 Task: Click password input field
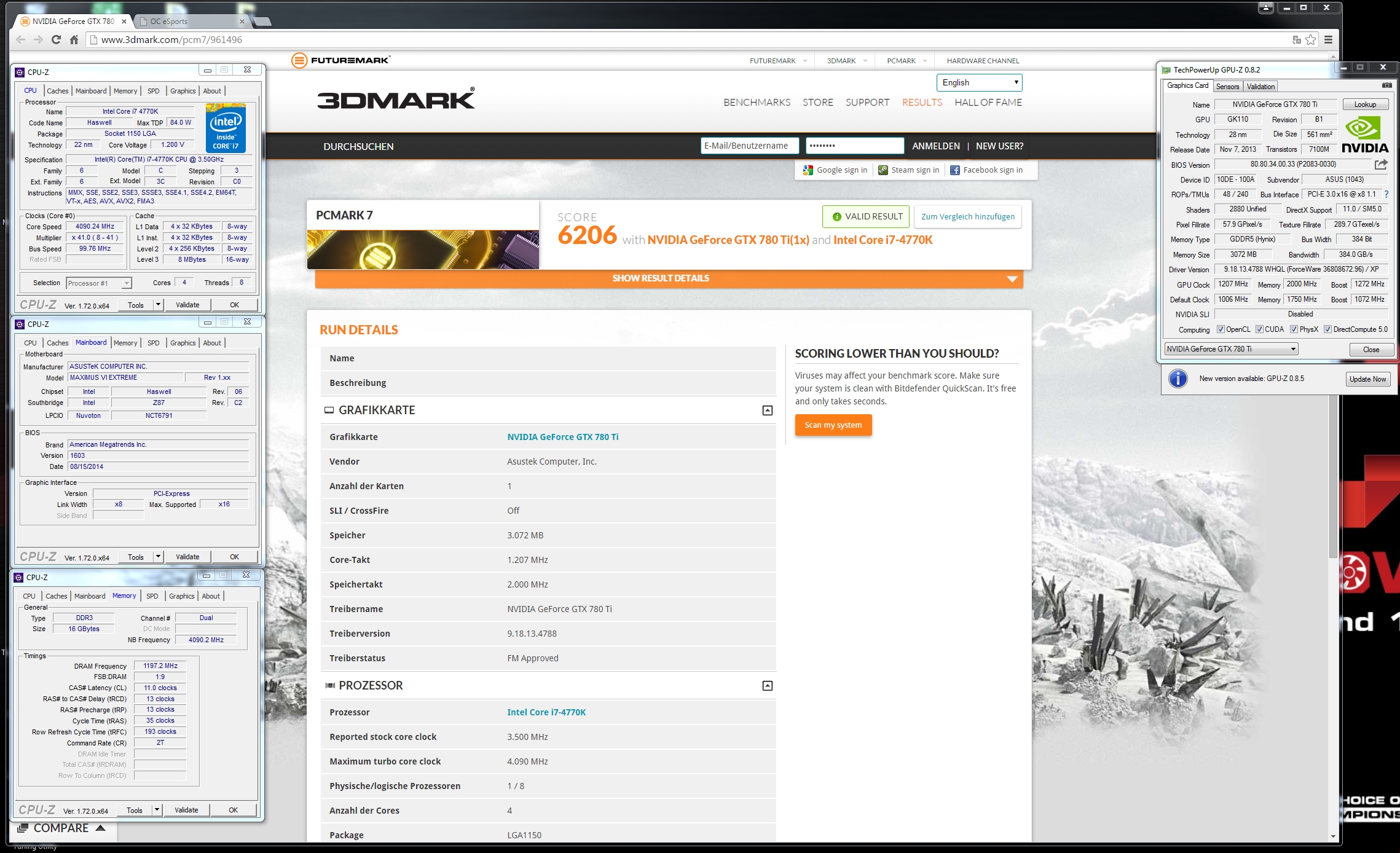coord(854,146)
